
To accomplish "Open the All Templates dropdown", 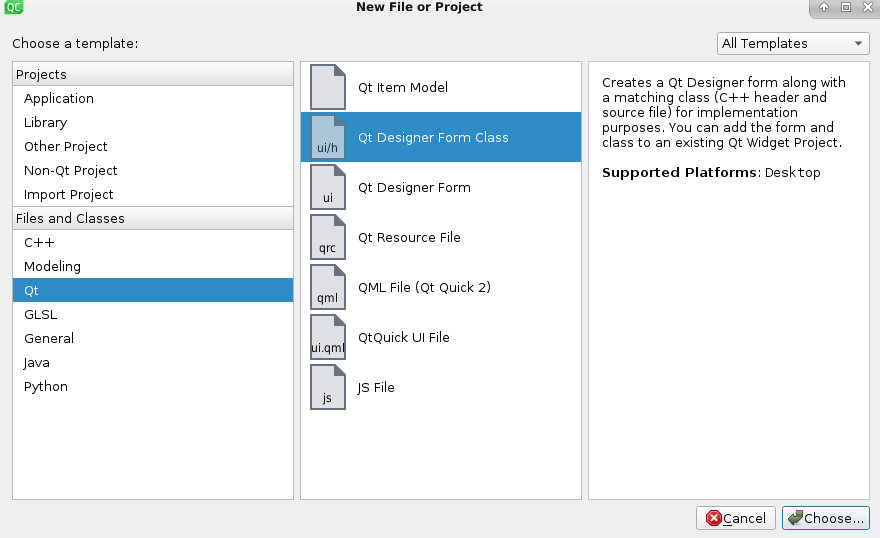I will click(x=793, y=43).
